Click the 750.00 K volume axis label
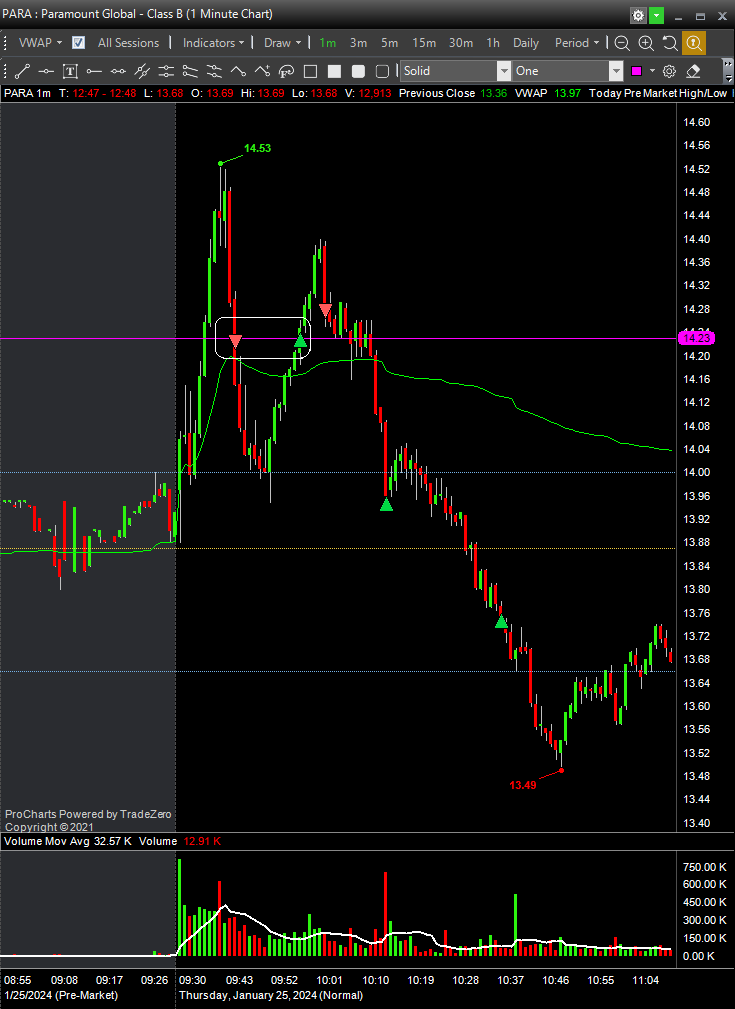Screen dimensions: 735x1009 point(704,867)
